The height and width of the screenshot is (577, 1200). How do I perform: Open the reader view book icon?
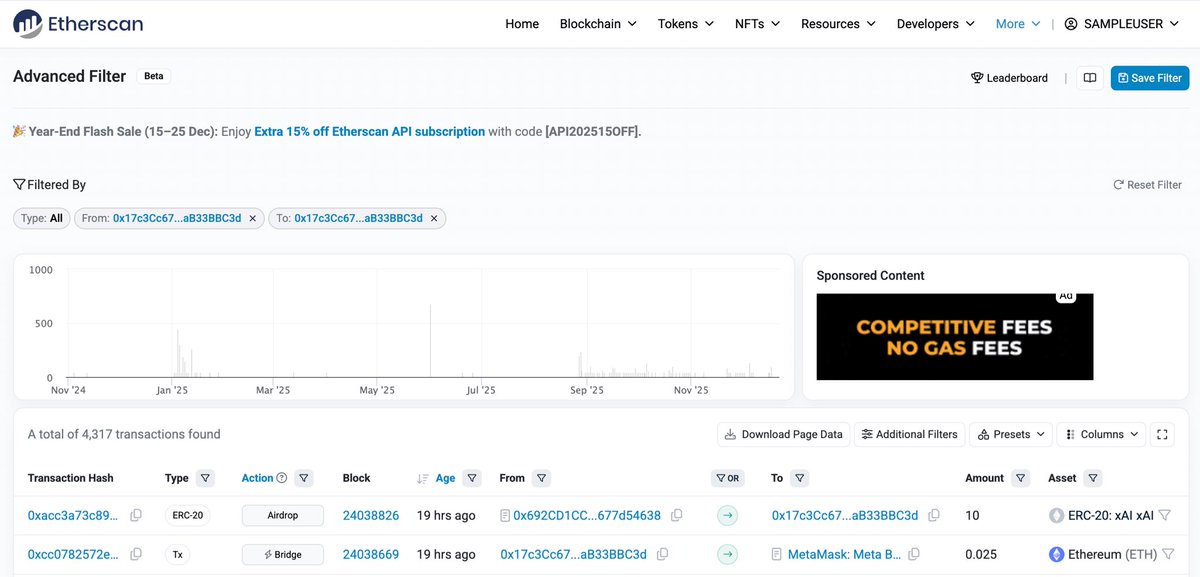pyautogui.click(x=1090, y=78)
